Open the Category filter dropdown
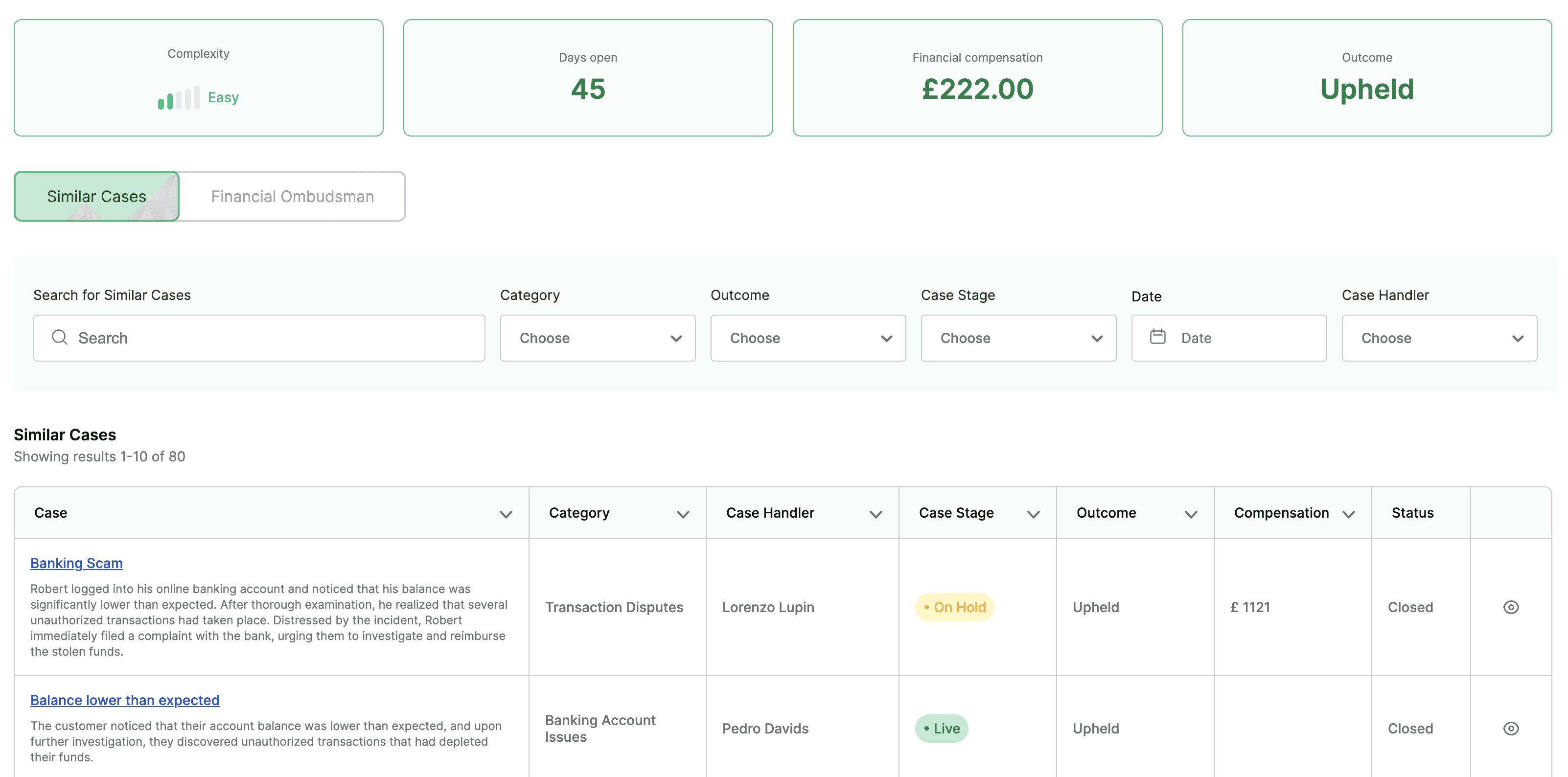Screen dimensions: 1568x777 pos(597,338)
